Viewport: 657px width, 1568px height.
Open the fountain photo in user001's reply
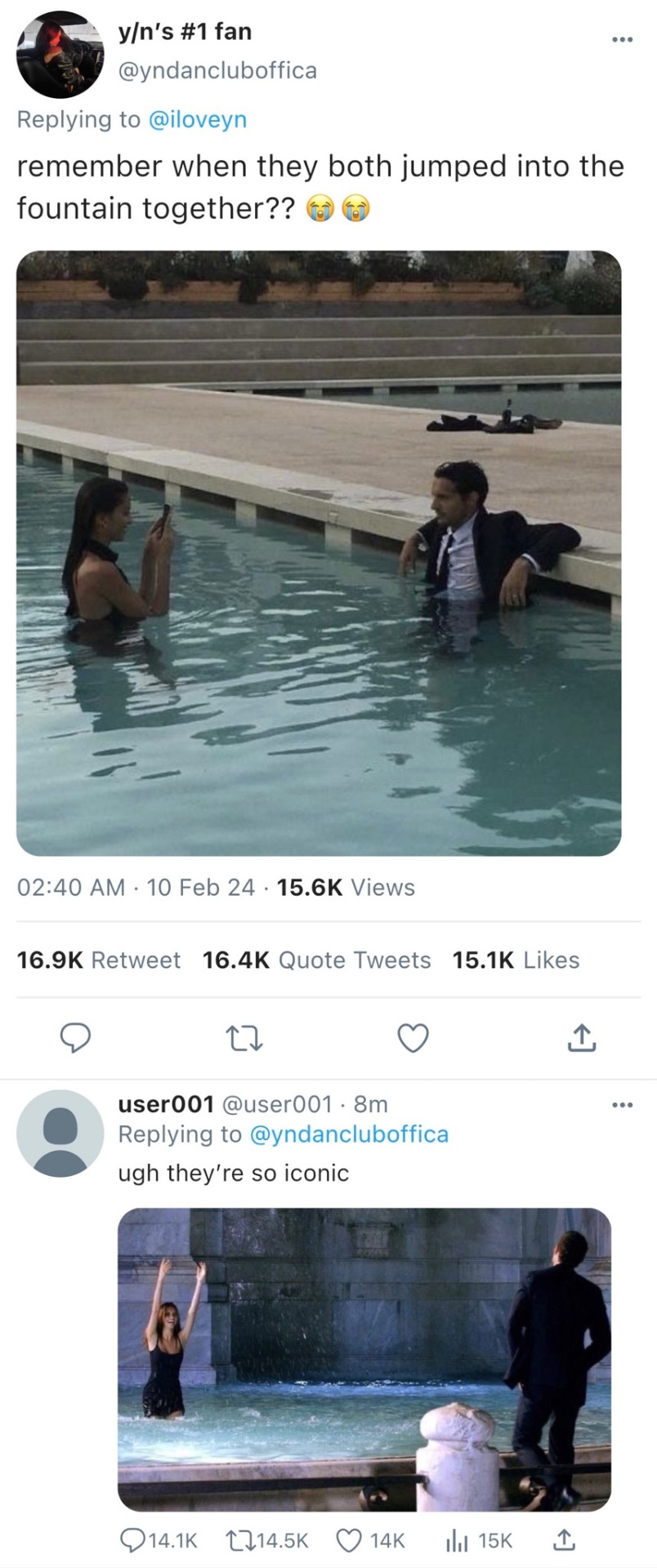click(x=364, y=1359)
